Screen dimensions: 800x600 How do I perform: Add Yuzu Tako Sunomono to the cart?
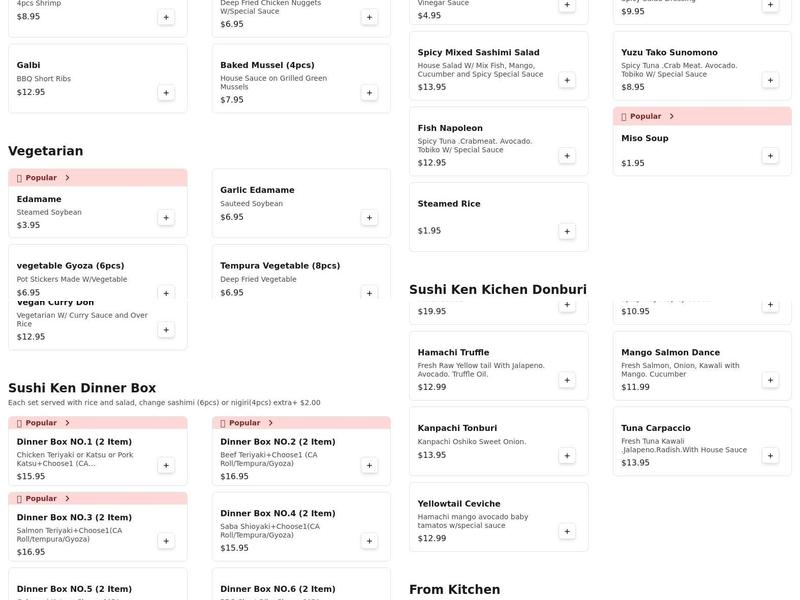point(769,77)
